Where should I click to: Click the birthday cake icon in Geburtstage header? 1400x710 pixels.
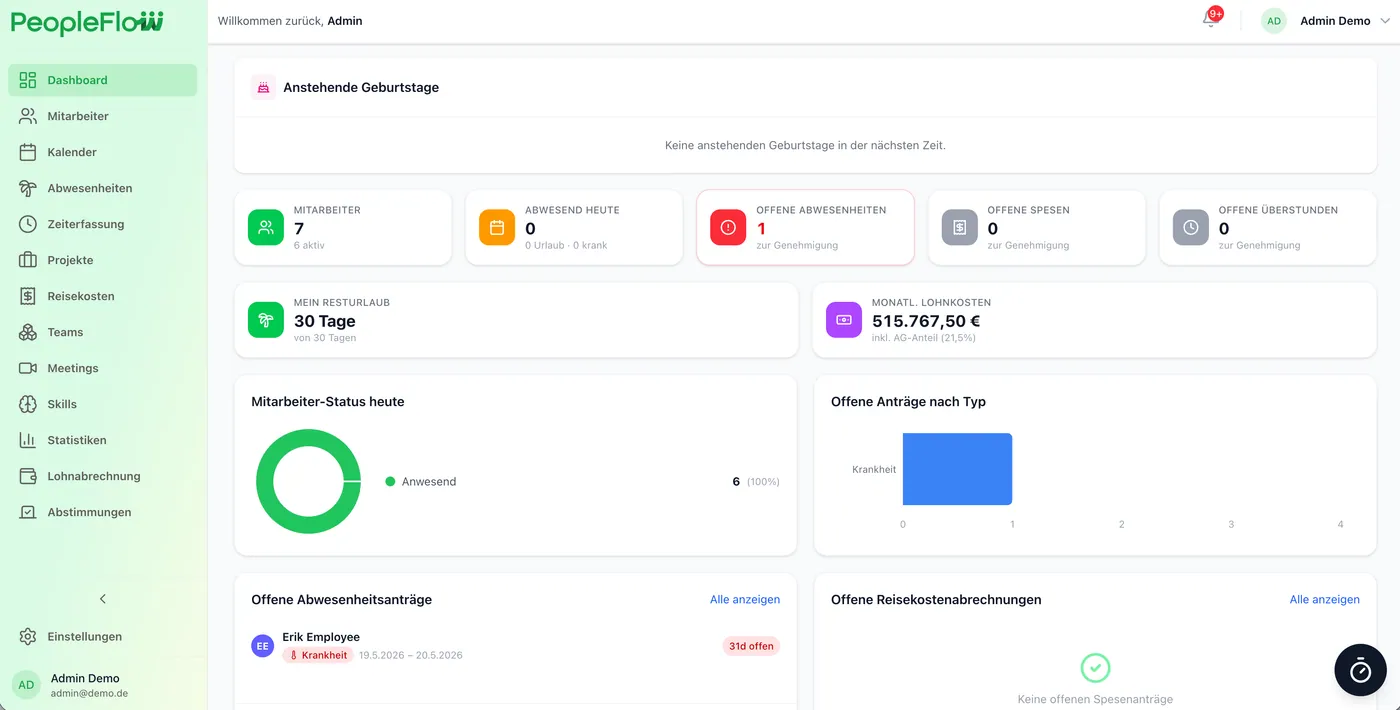pyautogui.click(x=263, y=87)
